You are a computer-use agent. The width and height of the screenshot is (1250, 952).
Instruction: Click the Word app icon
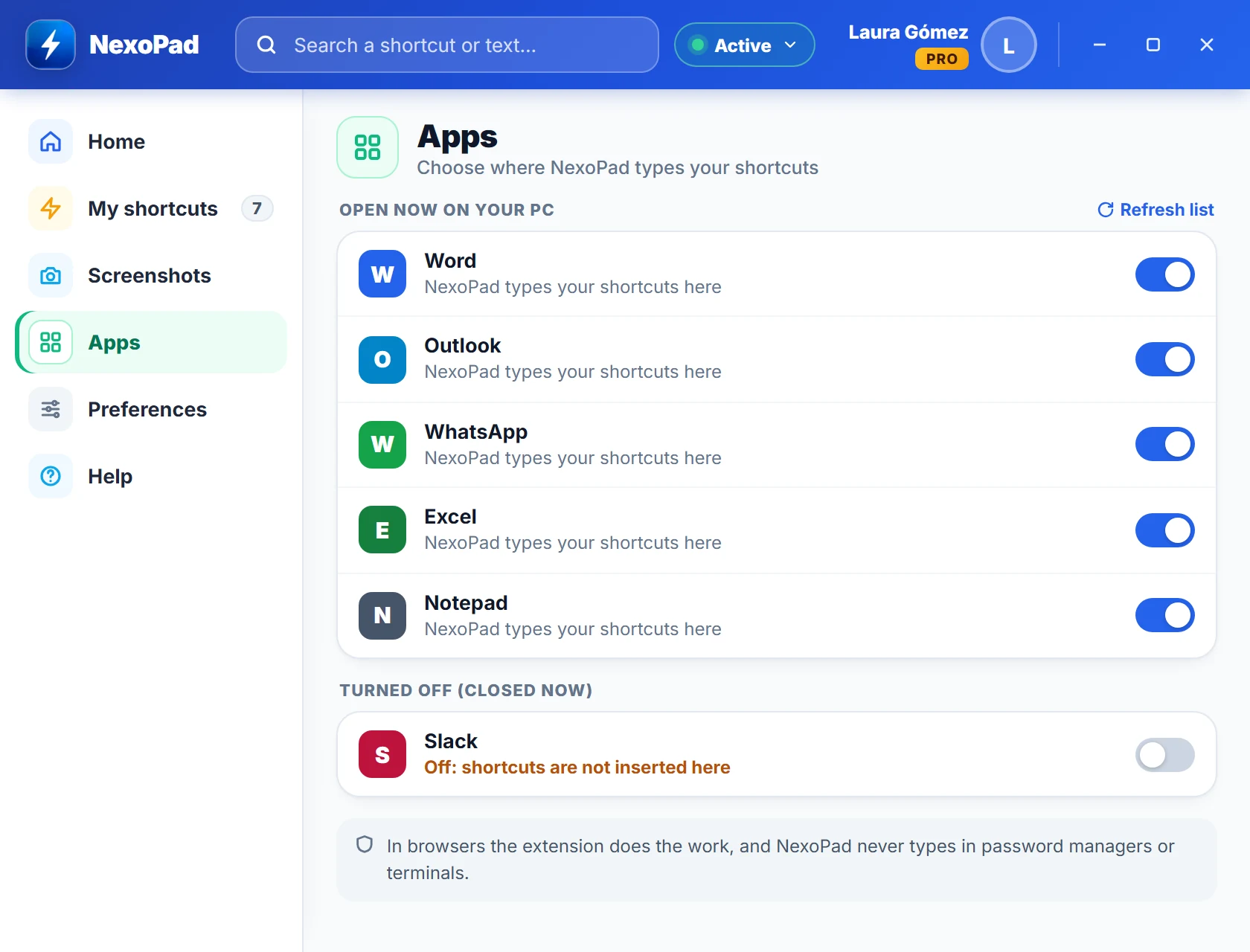[x=382, y=274]
